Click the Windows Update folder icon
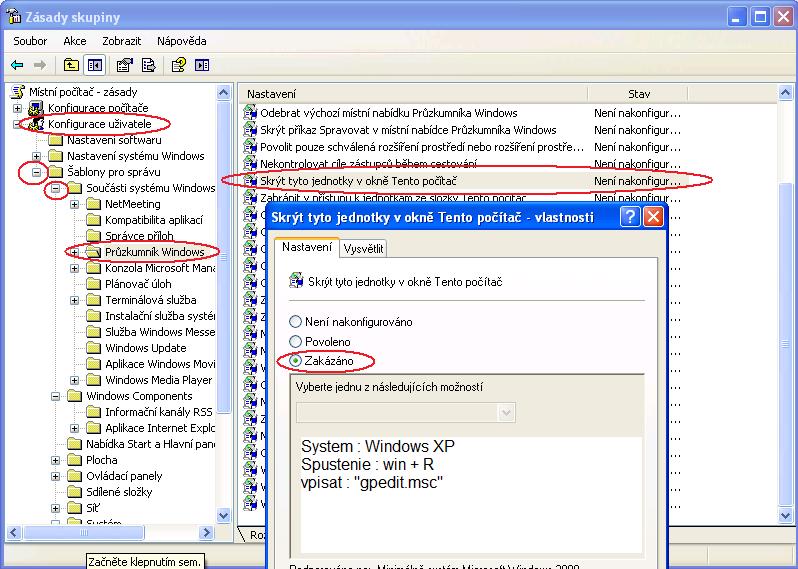Viewport: 798px width, 569px height. [x=94, y=348]
